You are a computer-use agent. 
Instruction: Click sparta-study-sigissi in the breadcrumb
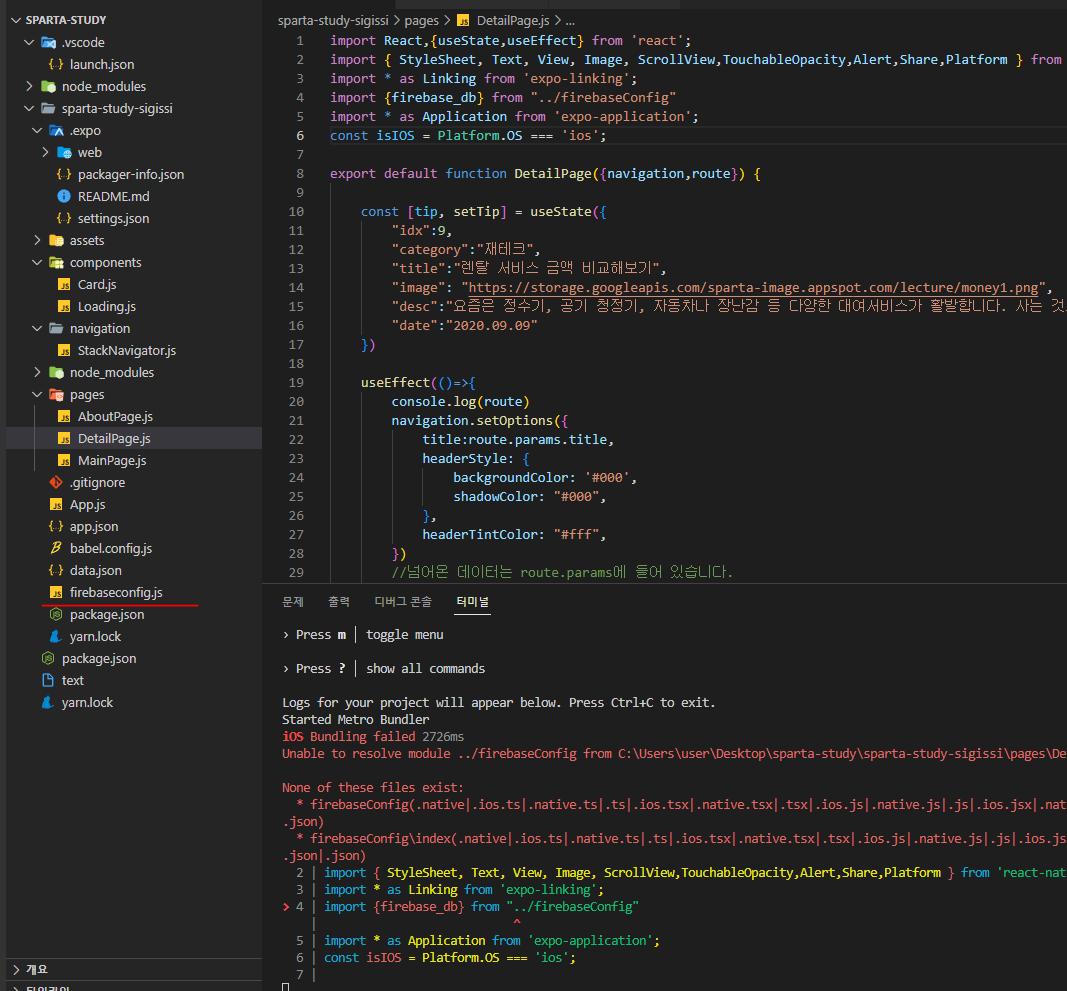coord(333,20)
